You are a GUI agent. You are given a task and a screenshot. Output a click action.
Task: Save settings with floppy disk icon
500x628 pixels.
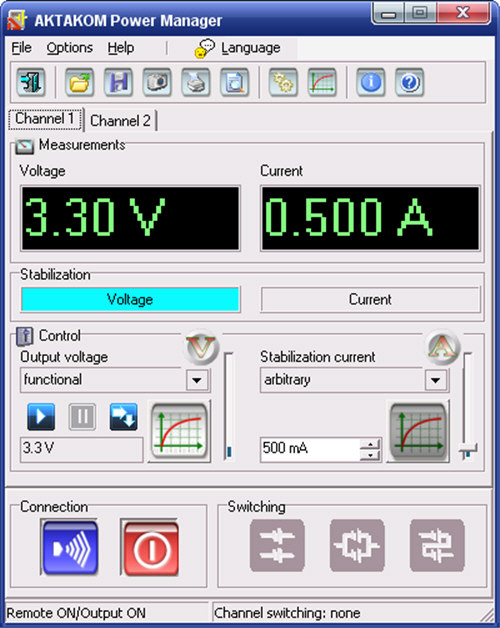(118, 82)
